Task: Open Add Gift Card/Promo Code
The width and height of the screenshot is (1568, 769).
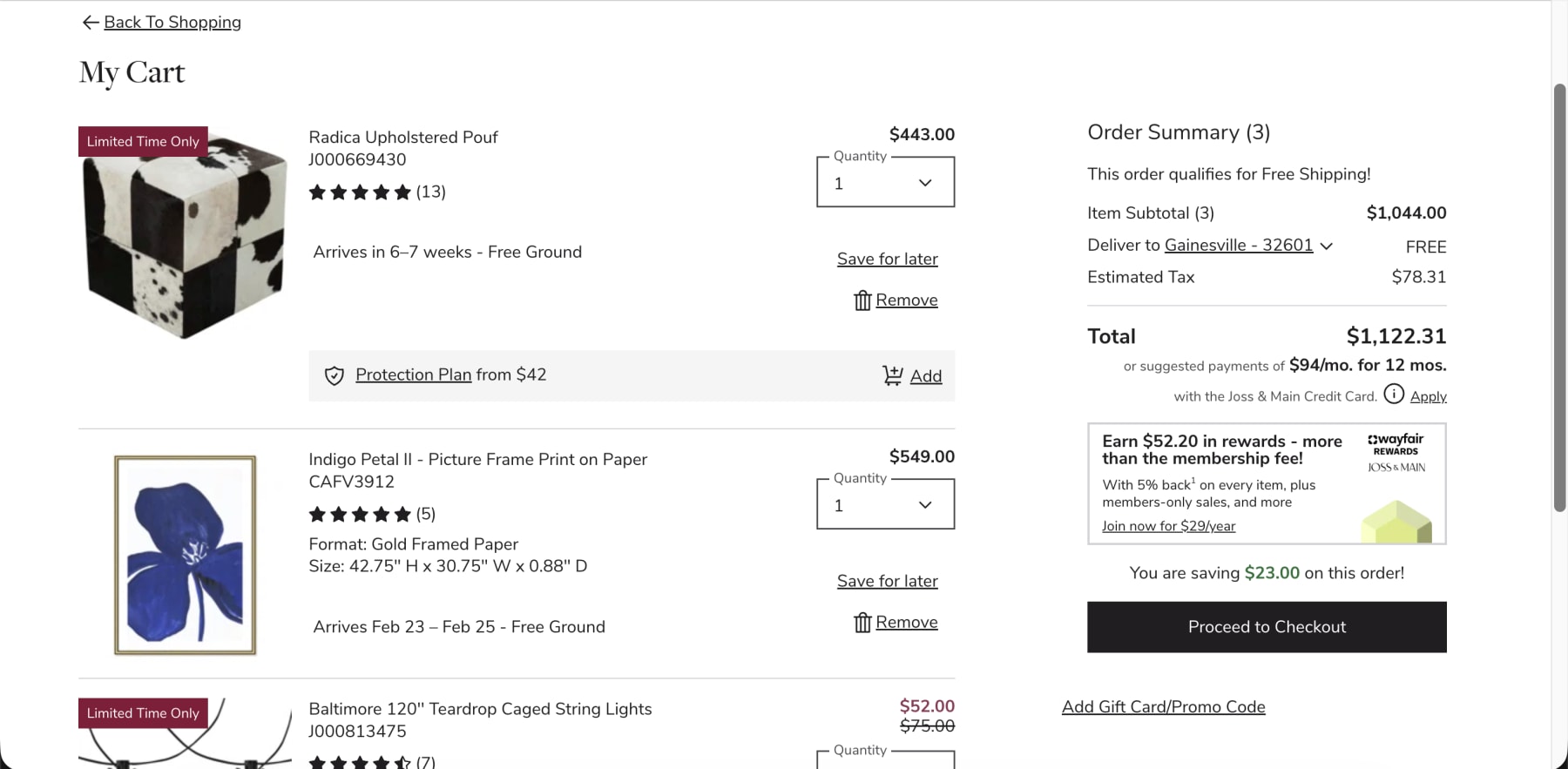Action: [1164, 706]
